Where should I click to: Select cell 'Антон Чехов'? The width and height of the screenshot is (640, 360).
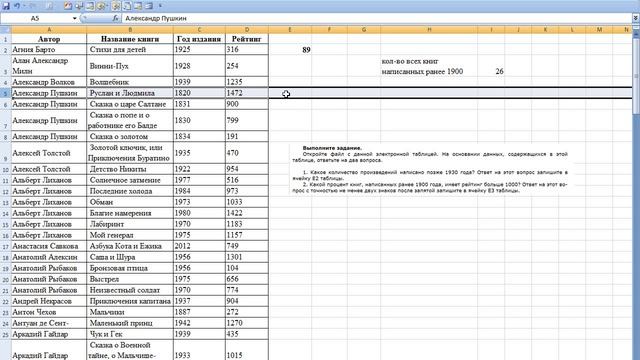click(x=49, y=313)
